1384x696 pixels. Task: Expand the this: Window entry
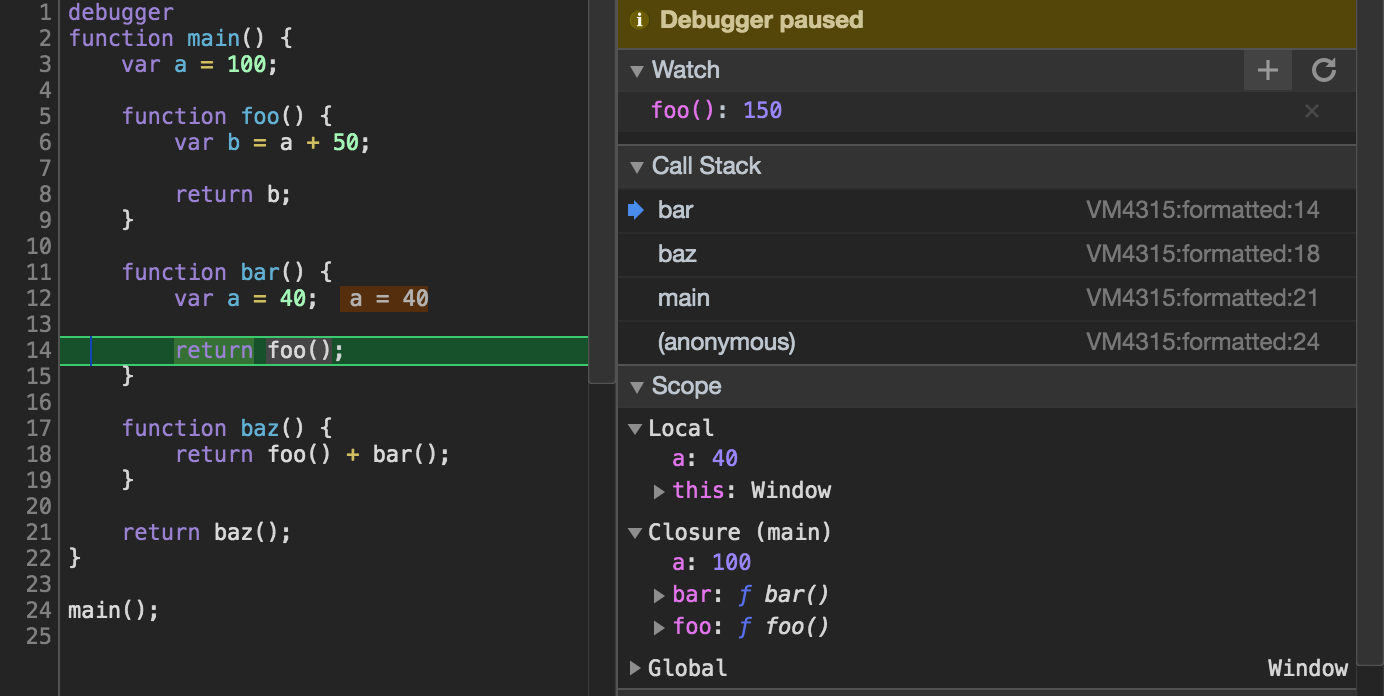[659, 491]
